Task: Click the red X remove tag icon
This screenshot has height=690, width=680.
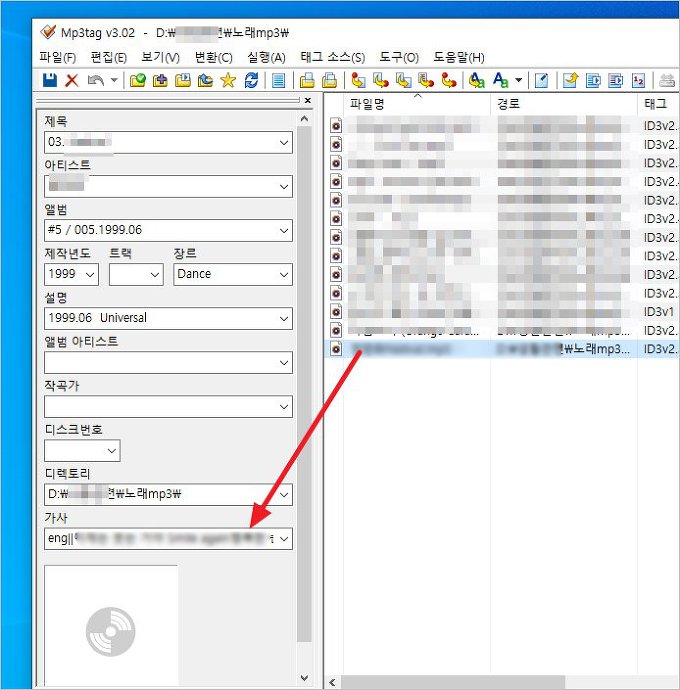Action: point(71,80)
